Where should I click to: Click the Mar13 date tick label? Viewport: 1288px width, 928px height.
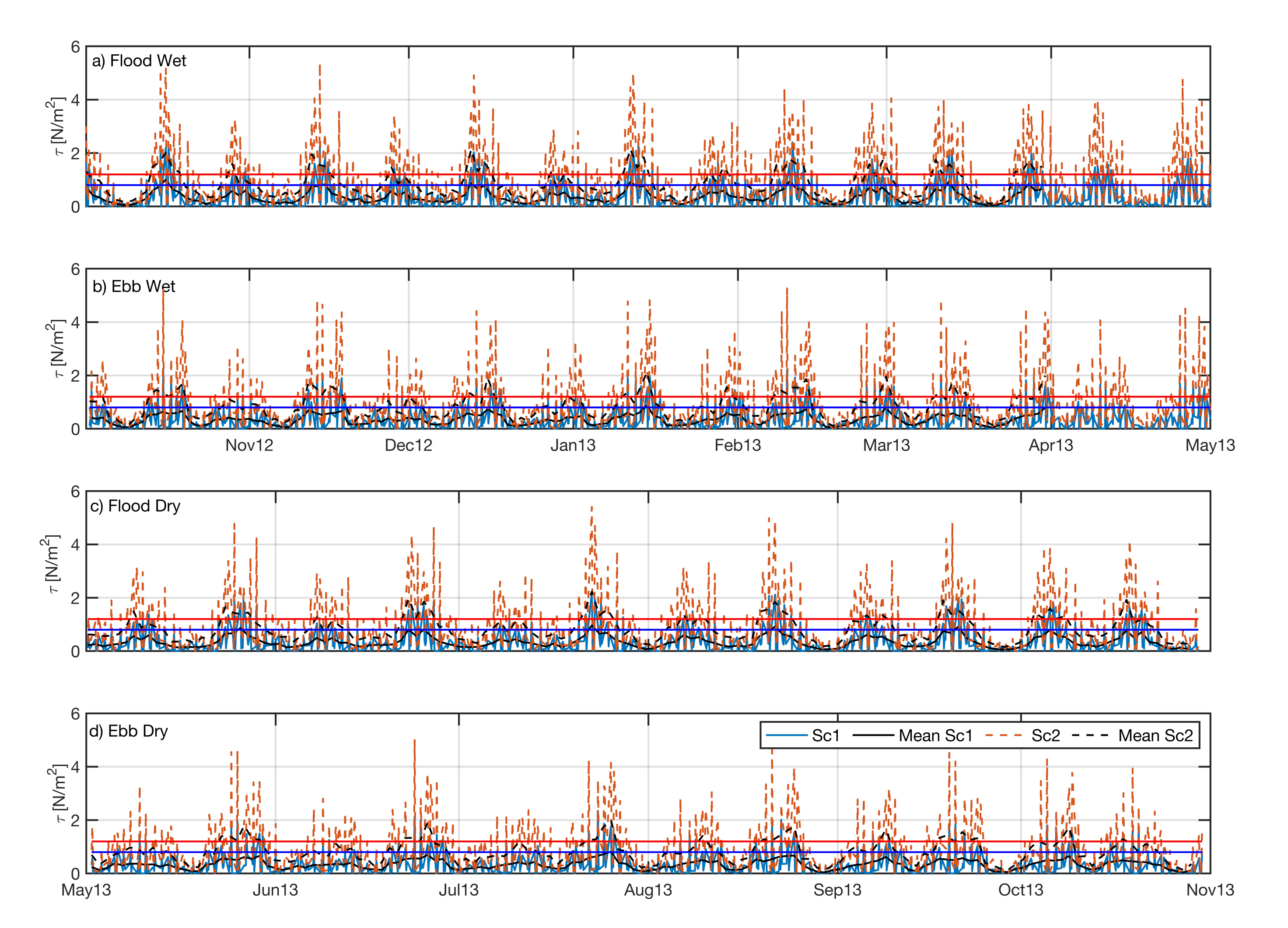point(886,446)
